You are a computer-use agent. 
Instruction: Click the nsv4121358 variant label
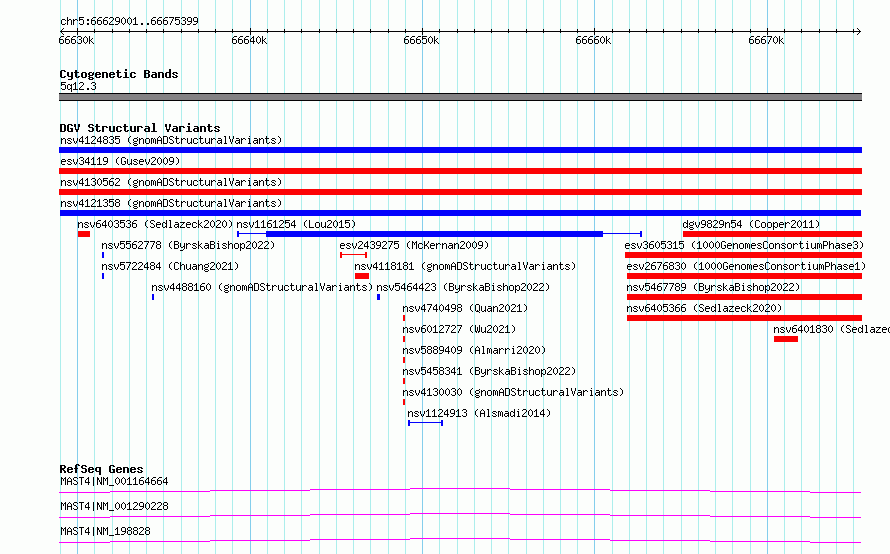coord(171,203)
